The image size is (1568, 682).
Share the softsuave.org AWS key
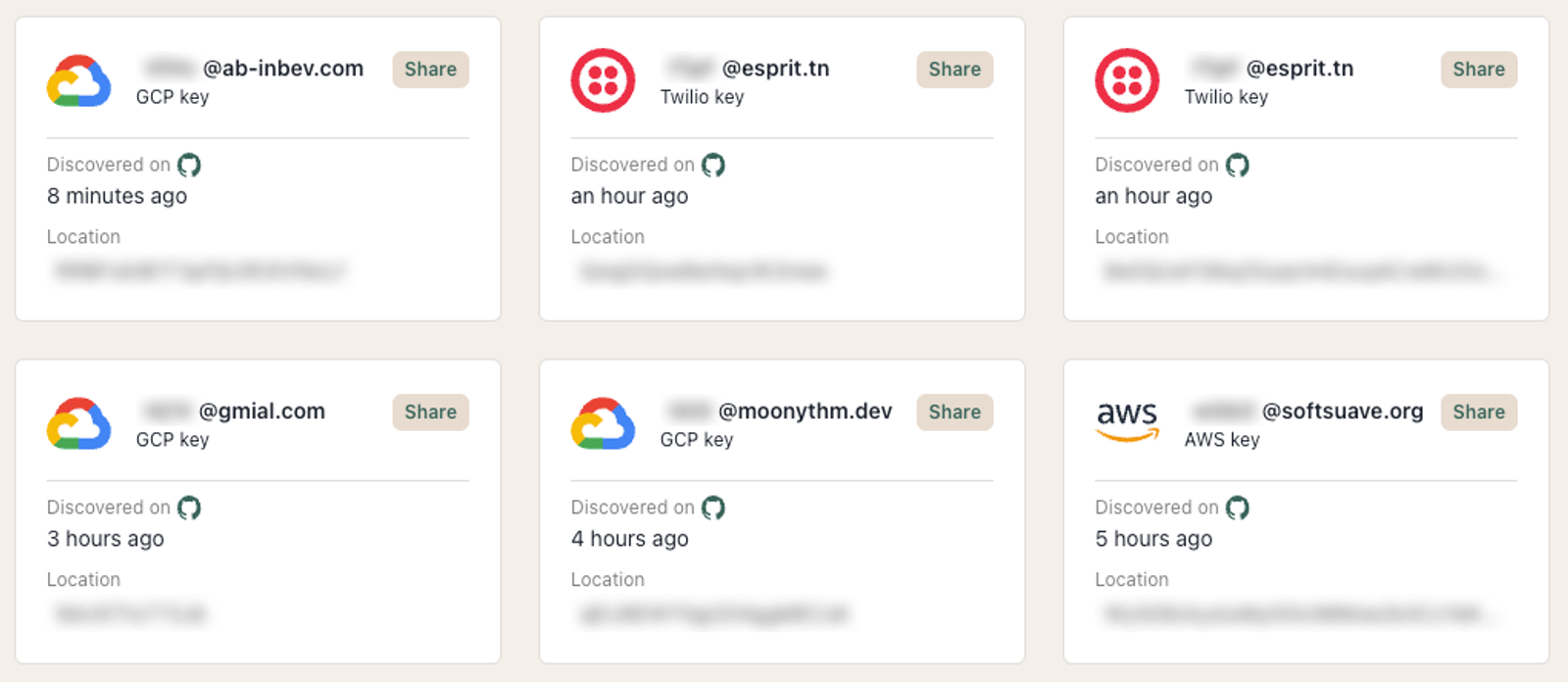[x=1480, y=413]
